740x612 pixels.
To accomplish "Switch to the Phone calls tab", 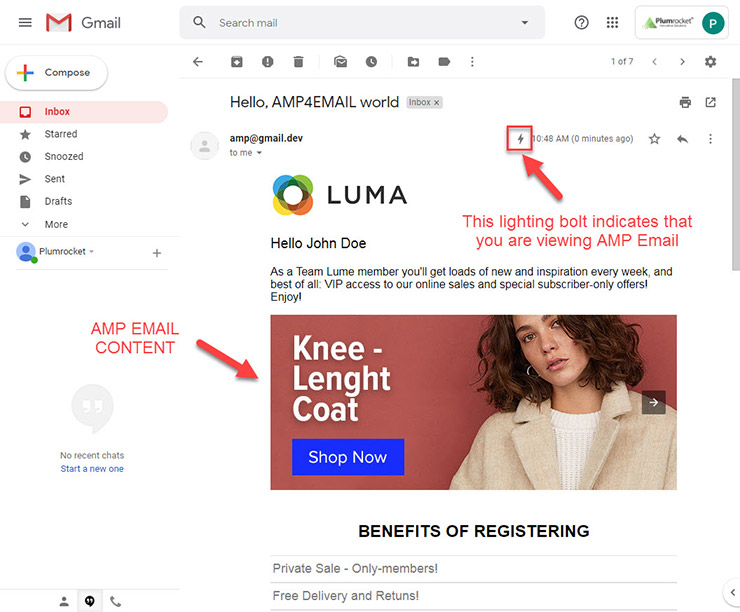I will pyautogui.click(x=116, y=601).
